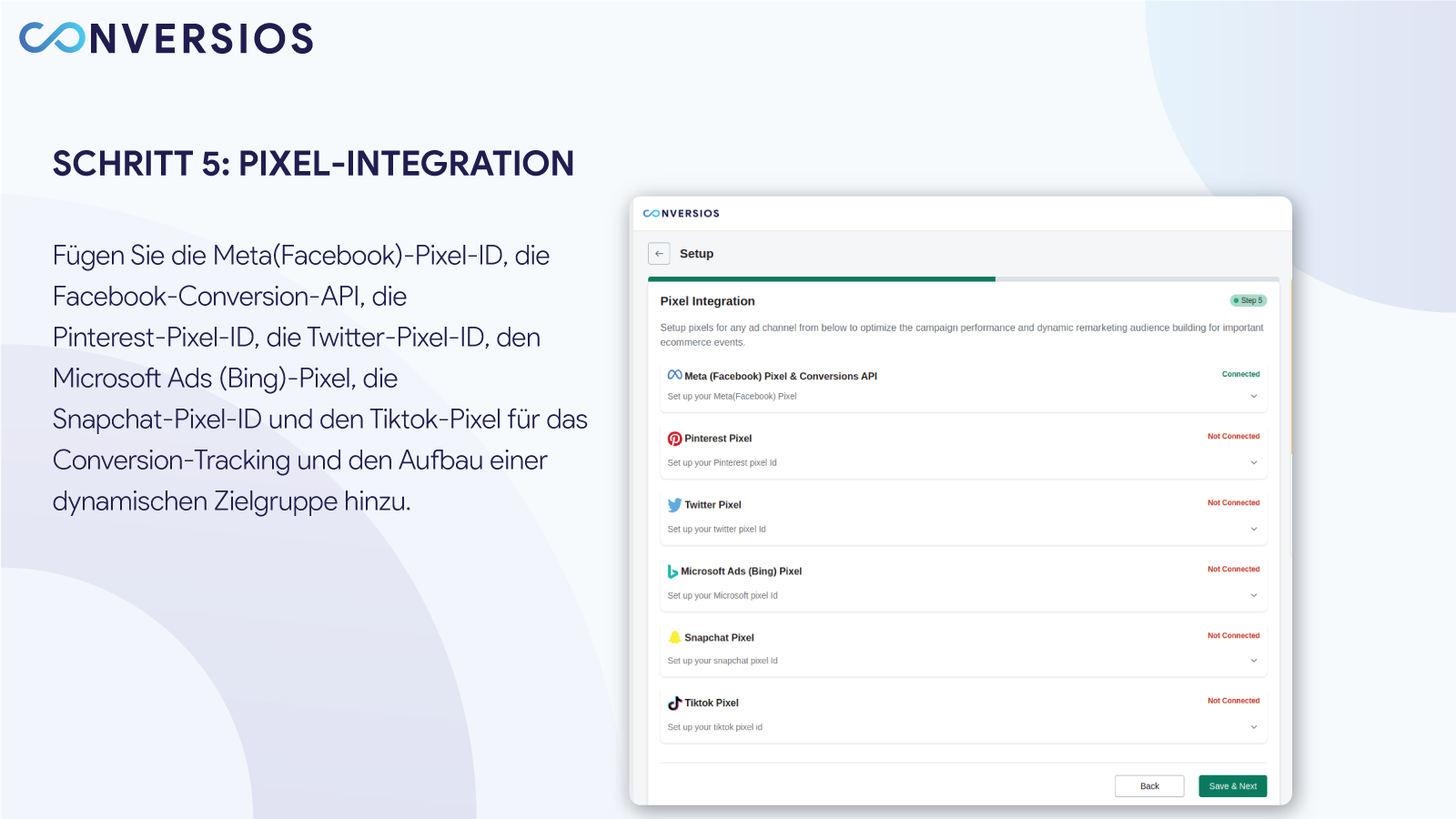Click the Meta infinity logo icon
This screenshot has width=1456, height=819.
coord(674,375)
